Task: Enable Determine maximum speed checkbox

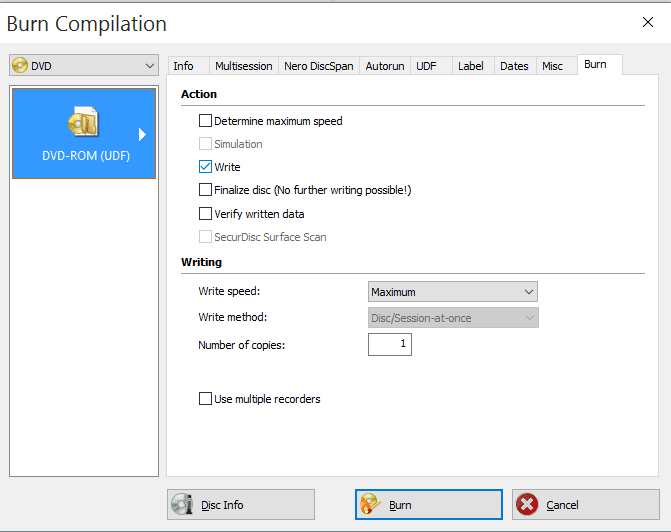Action: 205,121
